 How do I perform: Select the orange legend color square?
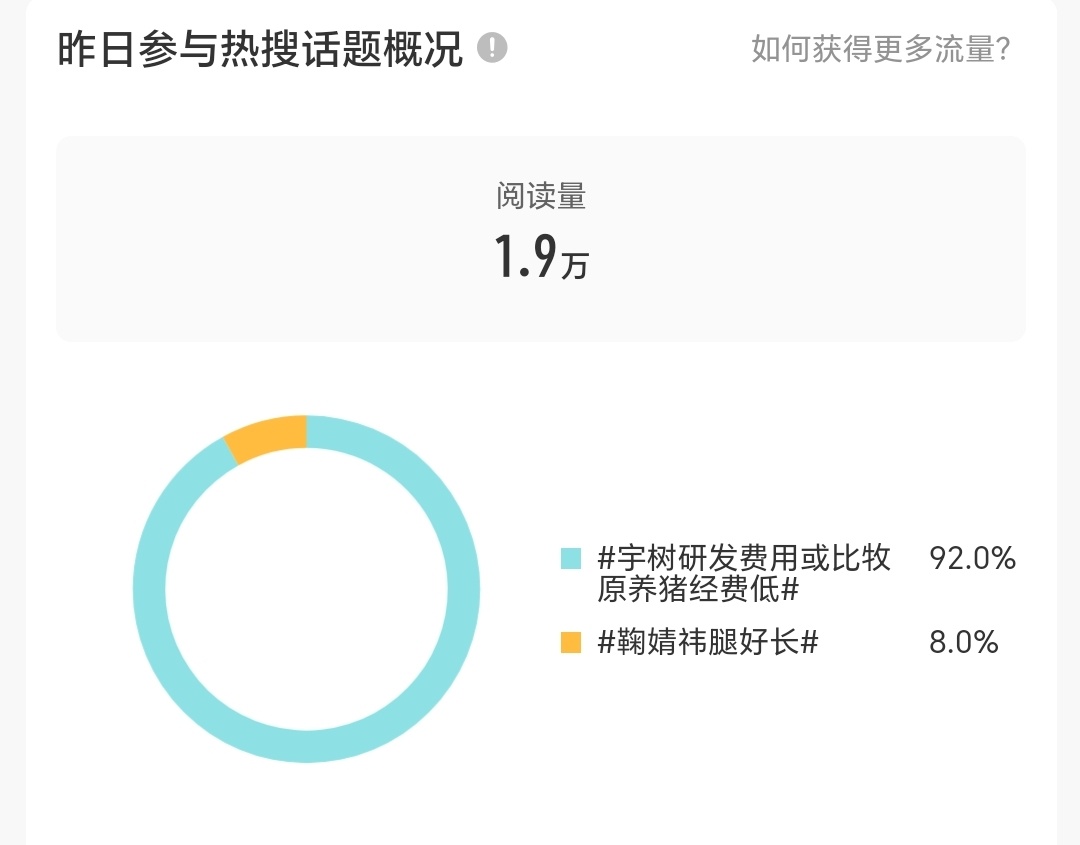click(x=571, y=642)
